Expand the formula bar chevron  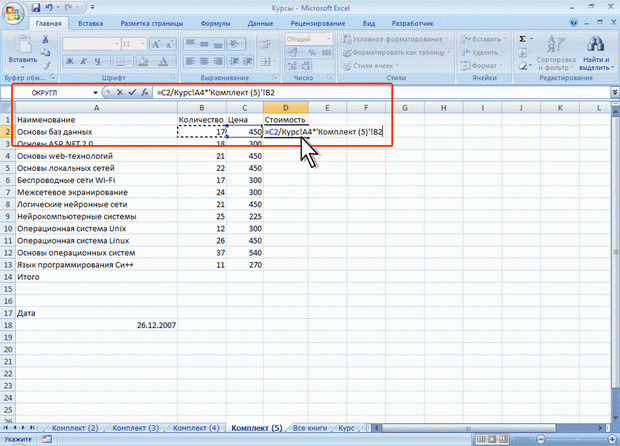(x=615, y=93)
